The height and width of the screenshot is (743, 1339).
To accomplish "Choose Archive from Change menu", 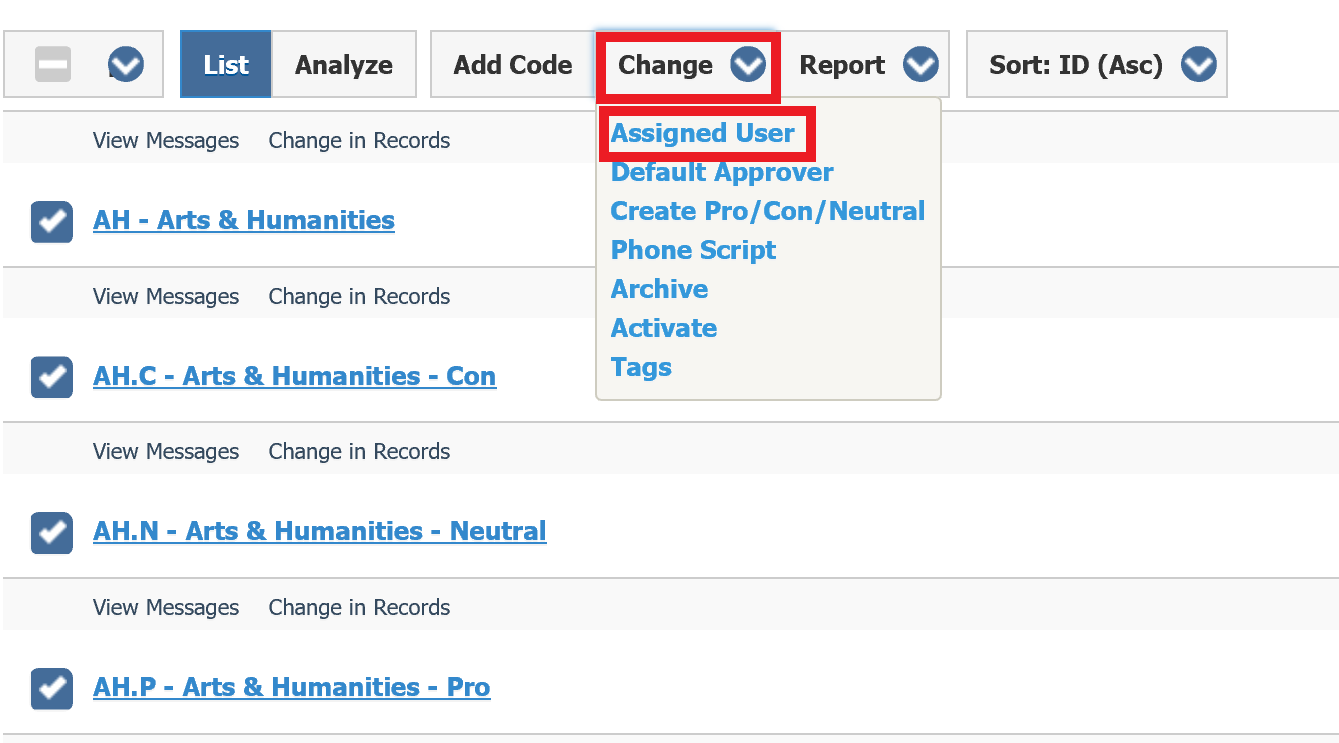I will 659,289.
